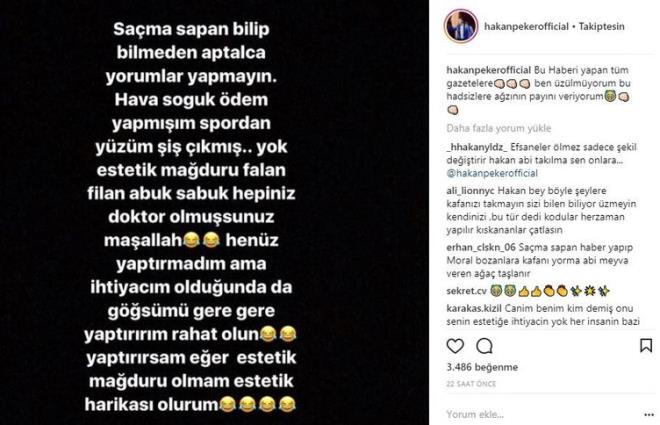Focus the Yorum ekle comment field
The image size is (660, 425).
pyautogui.click(x=541, y=414)
